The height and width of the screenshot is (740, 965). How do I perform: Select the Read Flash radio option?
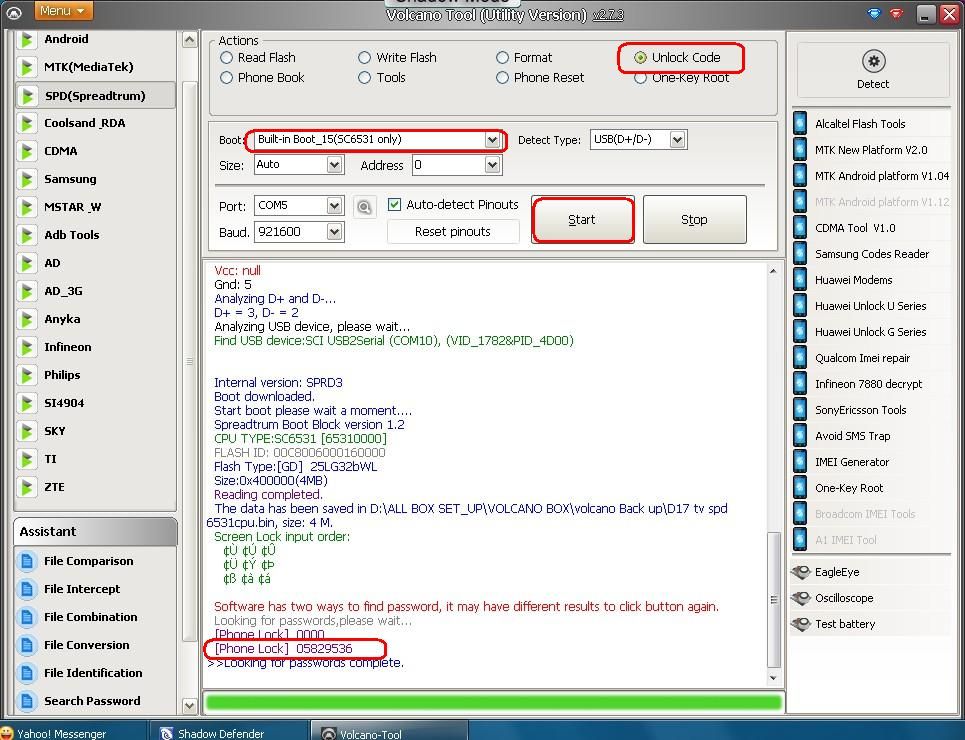point(227,58)
